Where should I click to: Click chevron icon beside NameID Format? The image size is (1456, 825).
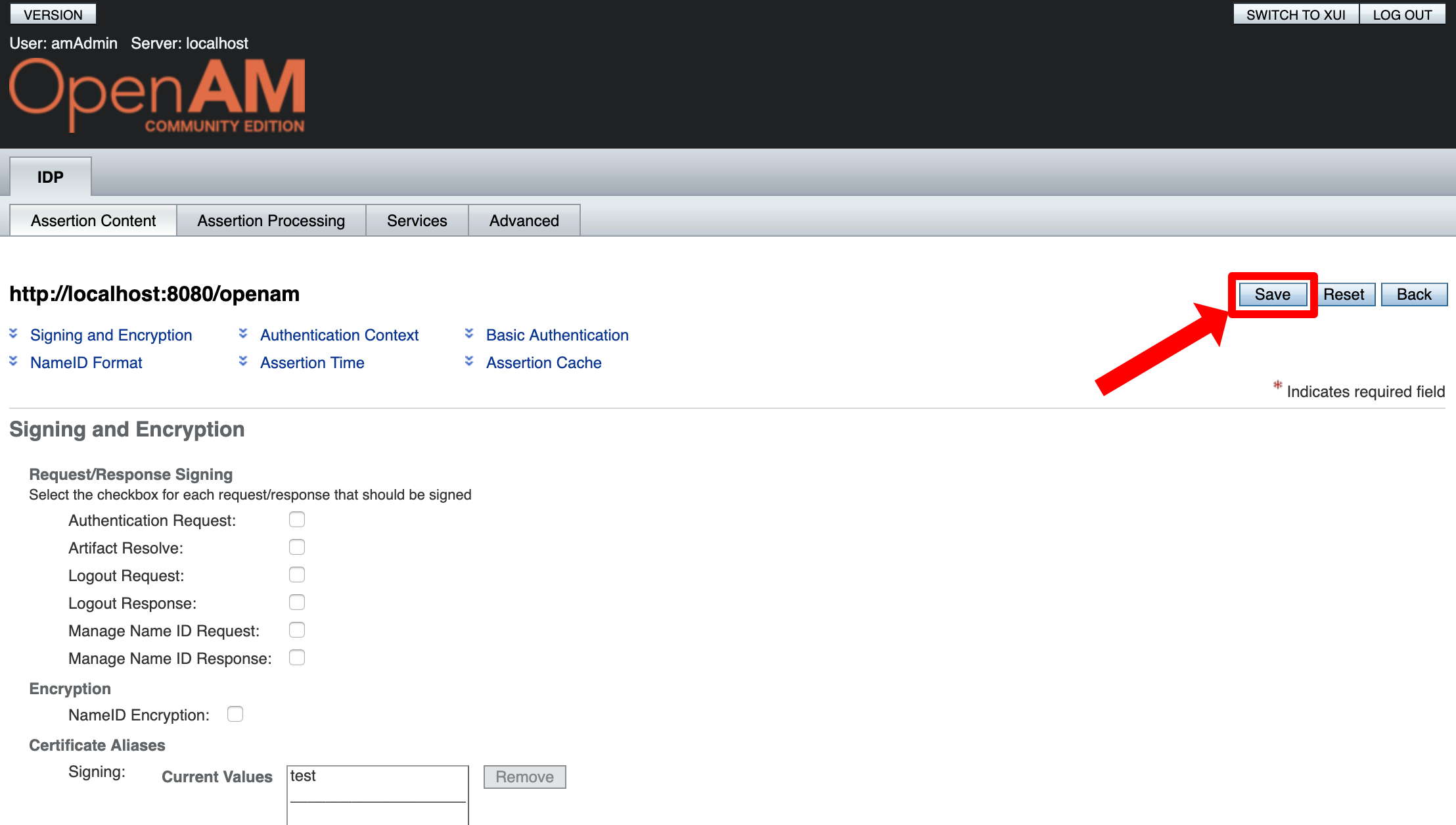(13, 362)
